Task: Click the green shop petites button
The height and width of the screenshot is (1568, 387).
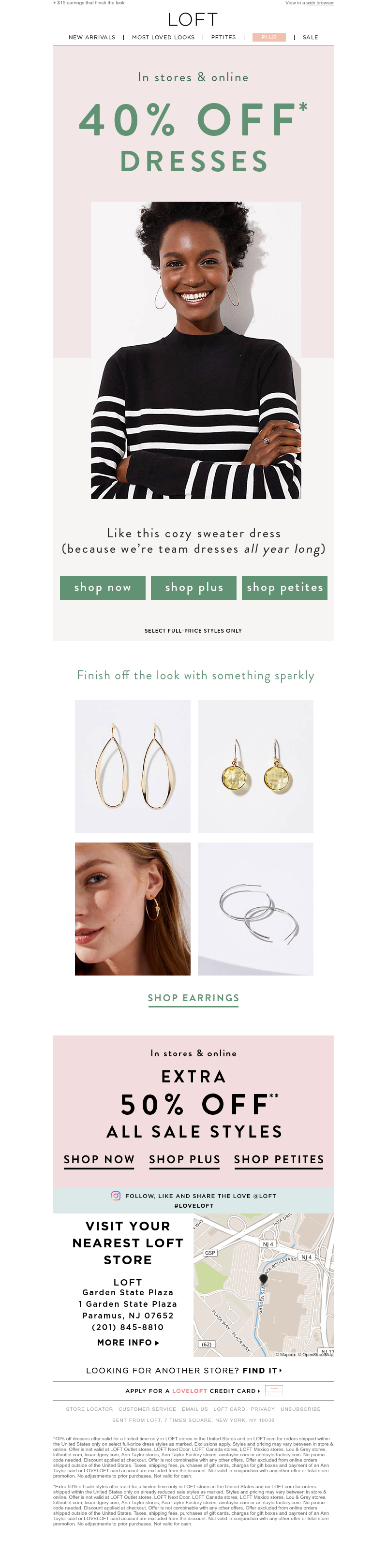Action: pyautogui.click(x=285, y=587)
